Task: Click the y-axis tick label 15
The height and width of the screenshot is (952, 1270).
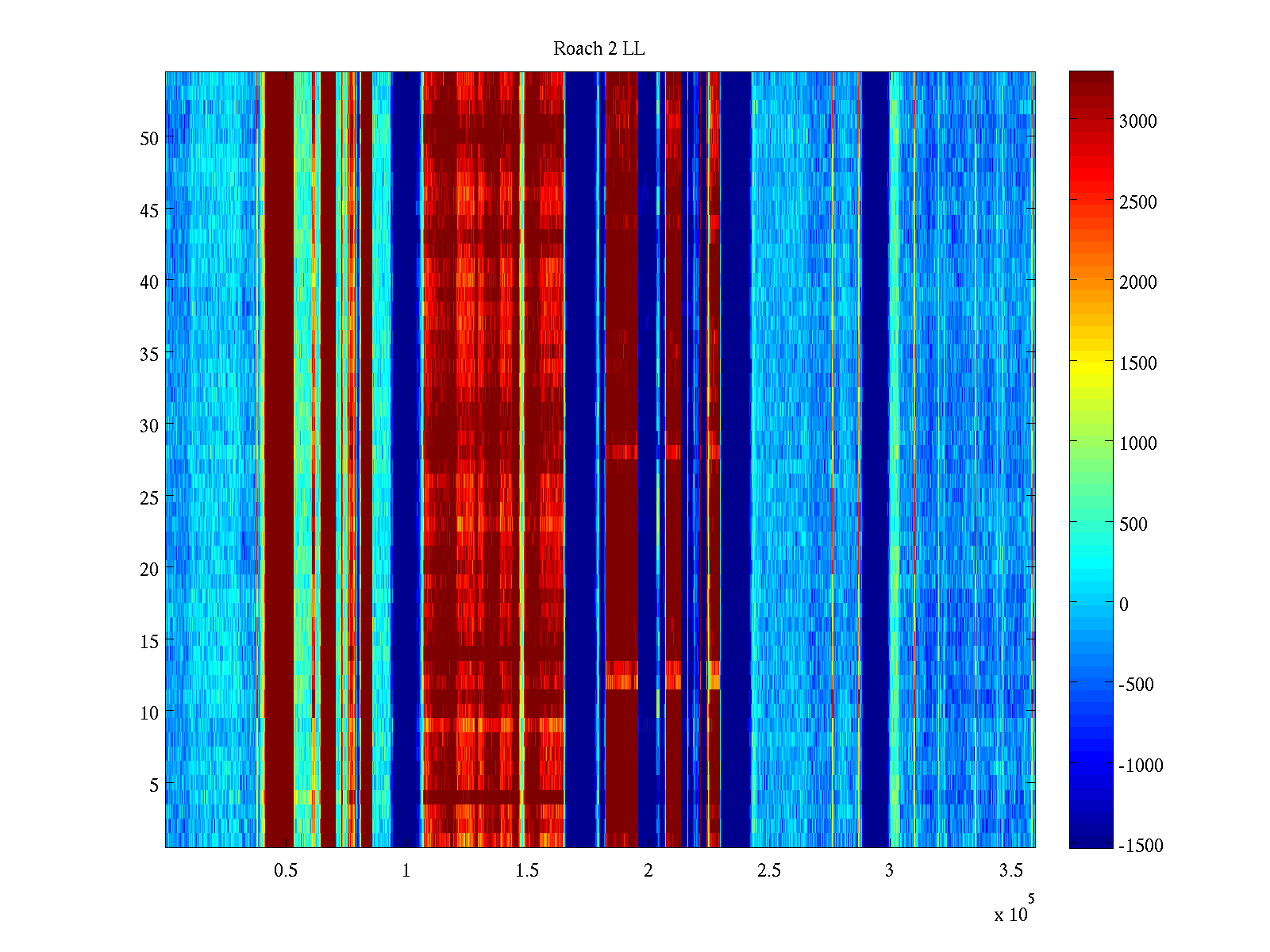Action: pos(148,642)
